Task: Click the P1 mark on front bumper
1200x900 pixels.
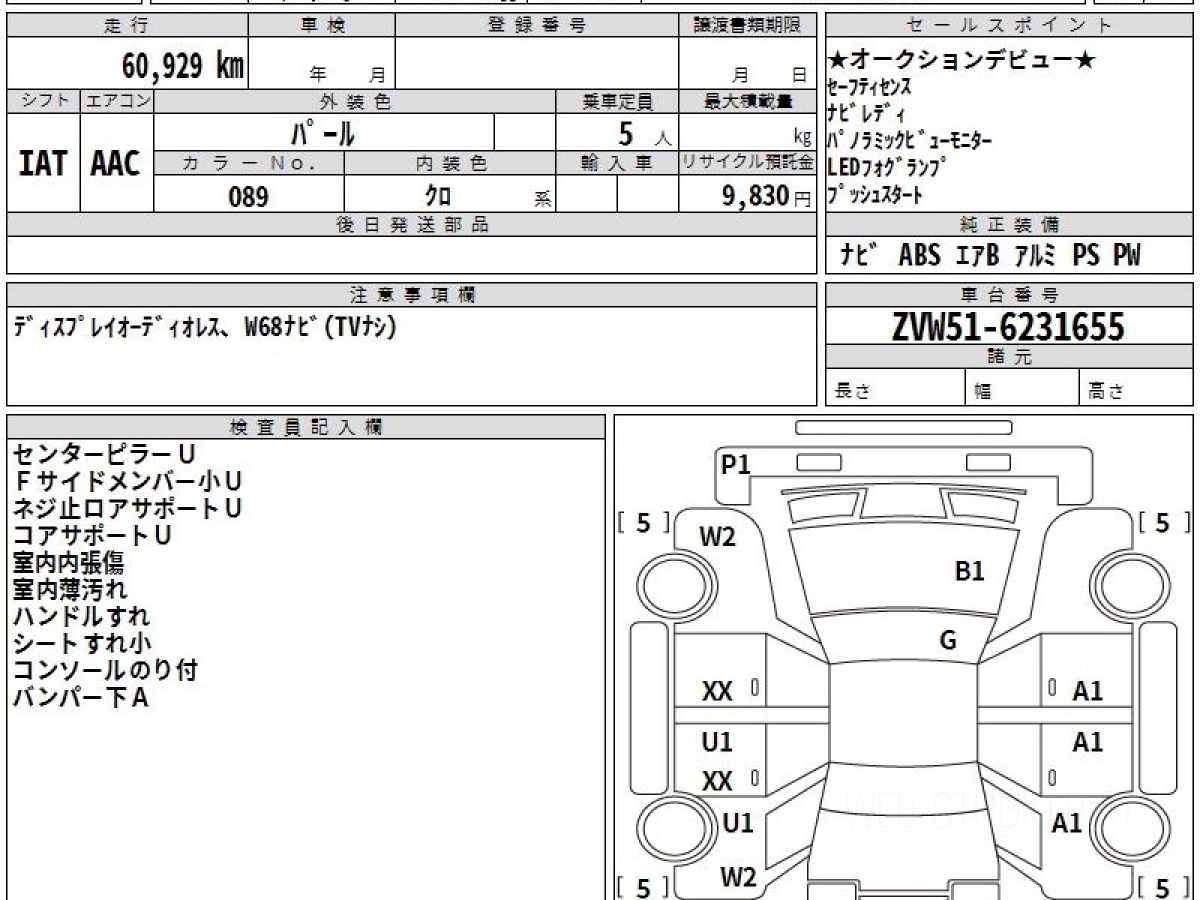Action: click(x=736, y=464)
